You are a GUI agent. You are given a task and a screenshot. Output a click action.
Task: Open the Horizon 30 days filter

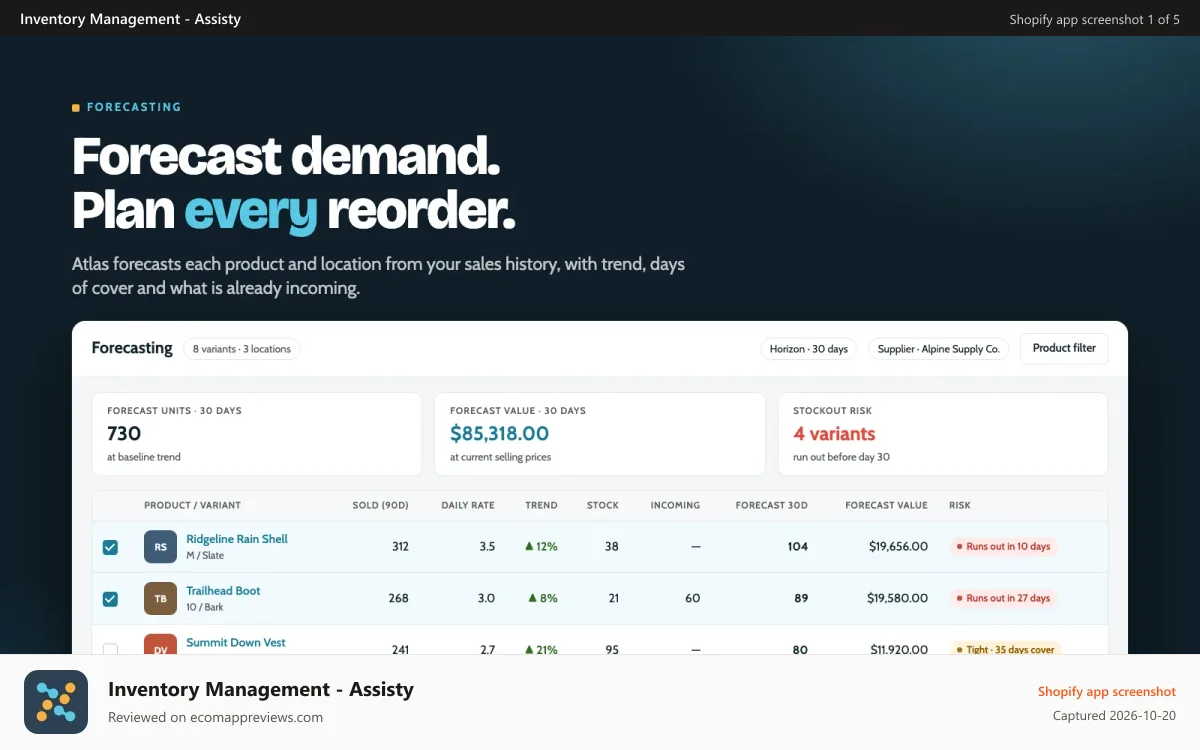809,349
